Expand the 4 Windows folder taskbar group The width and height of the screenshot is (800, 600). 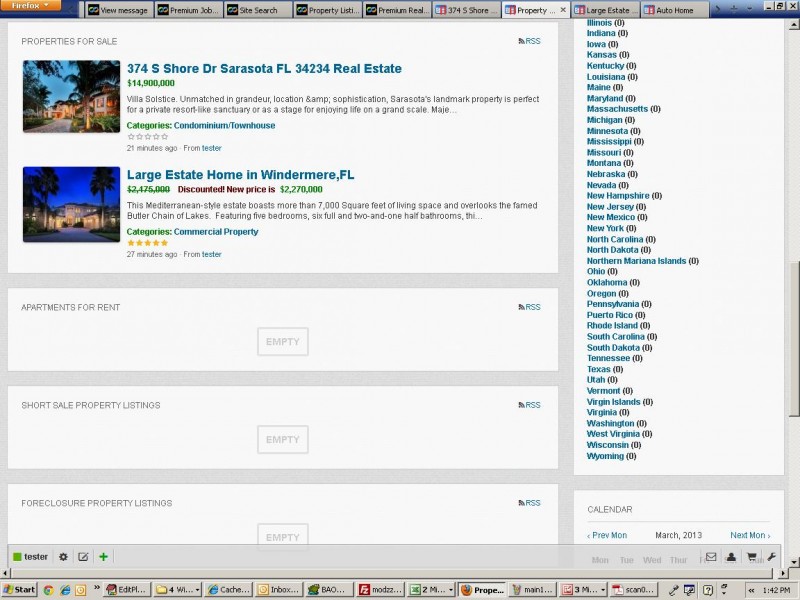coord(178,590)
